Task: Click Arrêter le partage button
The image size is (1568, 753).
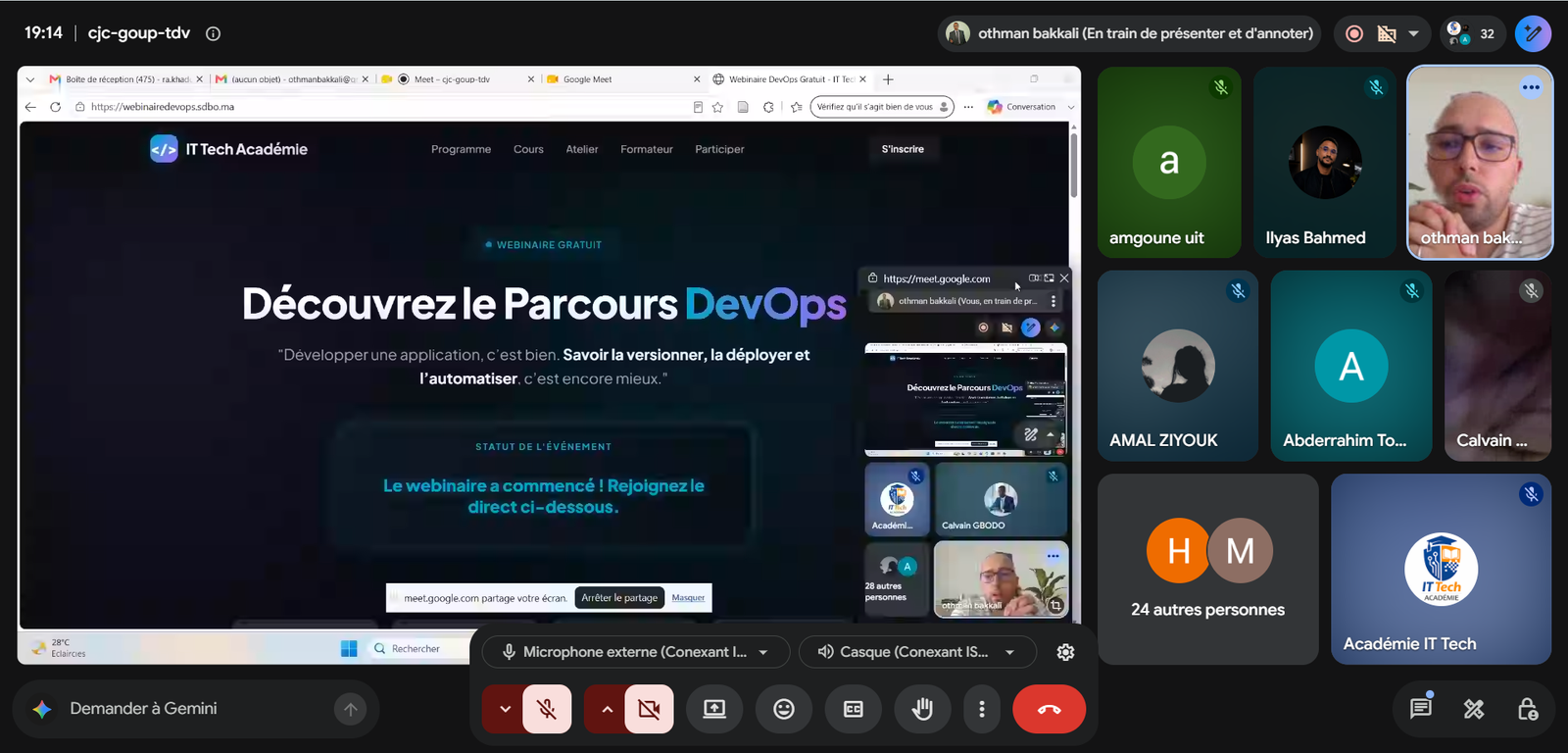Action: coord(619,598)
